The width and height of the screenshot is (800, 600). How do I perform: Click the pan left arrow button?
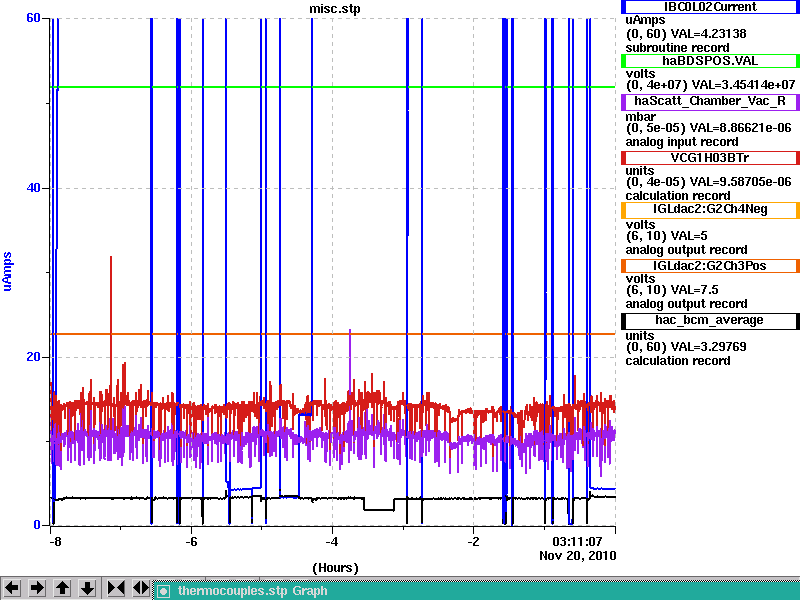(12, 588)
